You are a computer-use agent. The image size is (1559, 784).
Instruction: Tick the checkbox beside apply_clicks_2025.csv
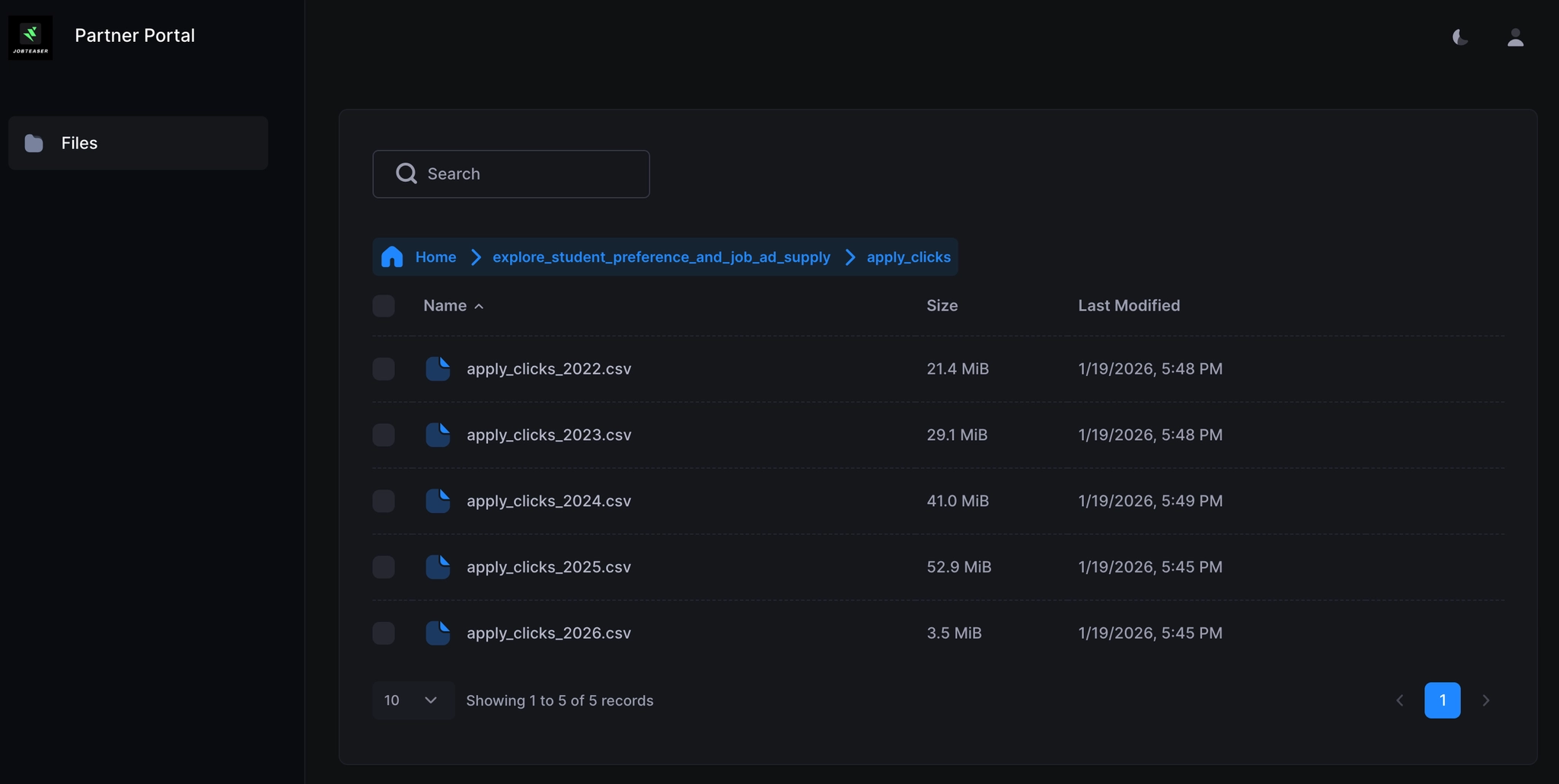pos(384,567)
